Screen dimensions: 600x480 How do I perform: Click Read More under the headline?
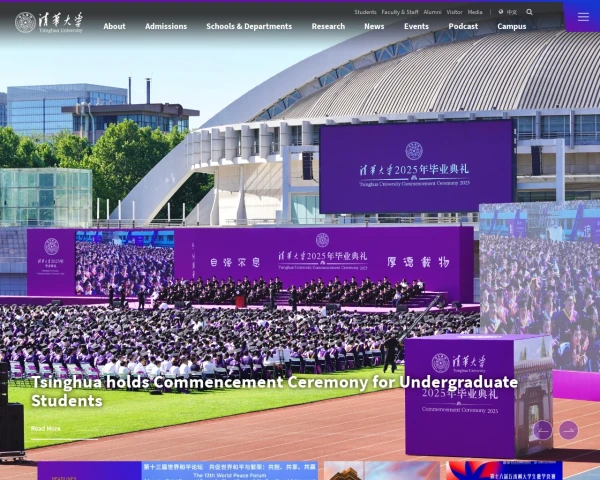click(46, 428)
